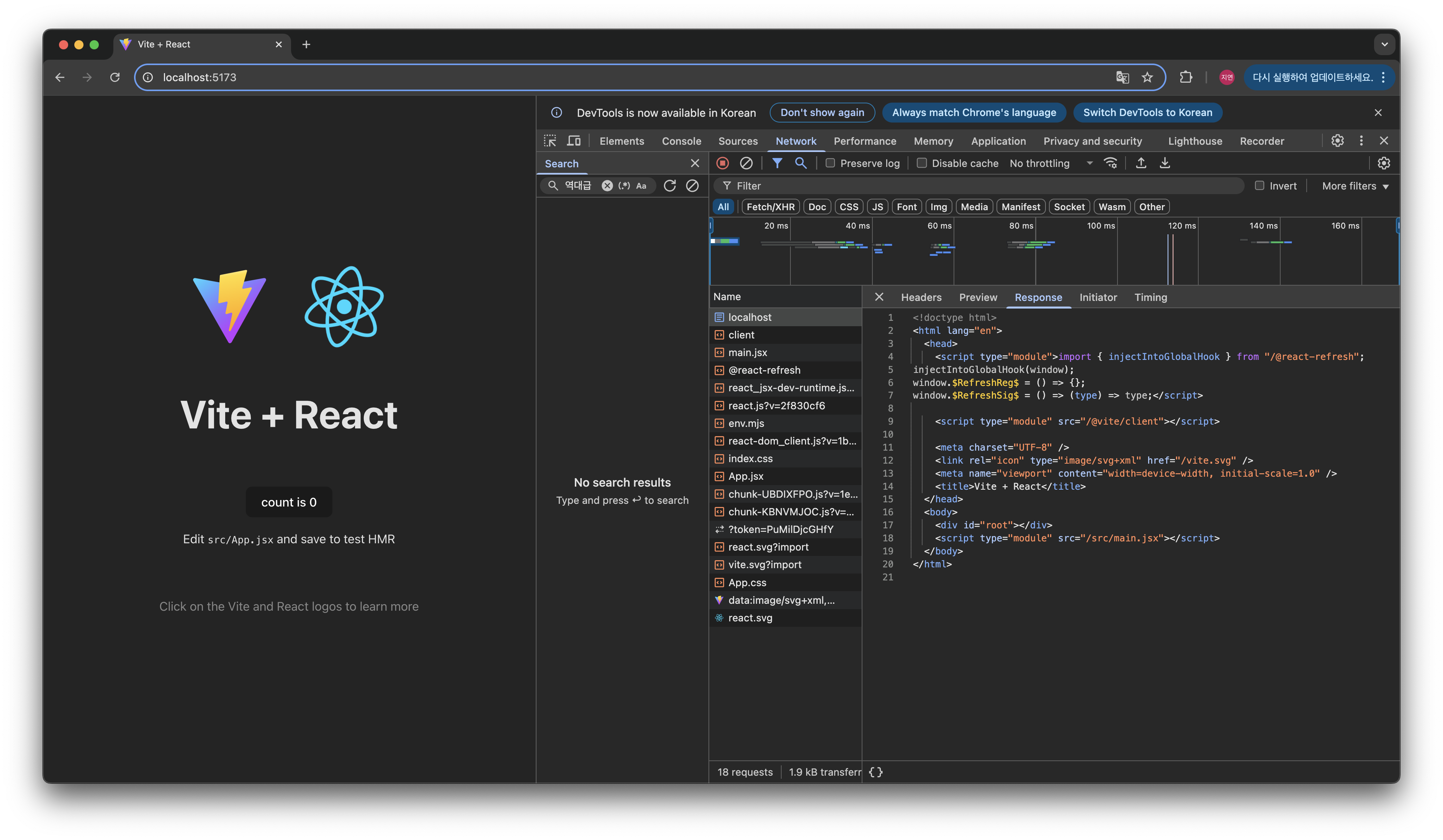This screenshot has height=840, width=1443.
Task: Pretty print response with braces icon
Action: point(875,772)
